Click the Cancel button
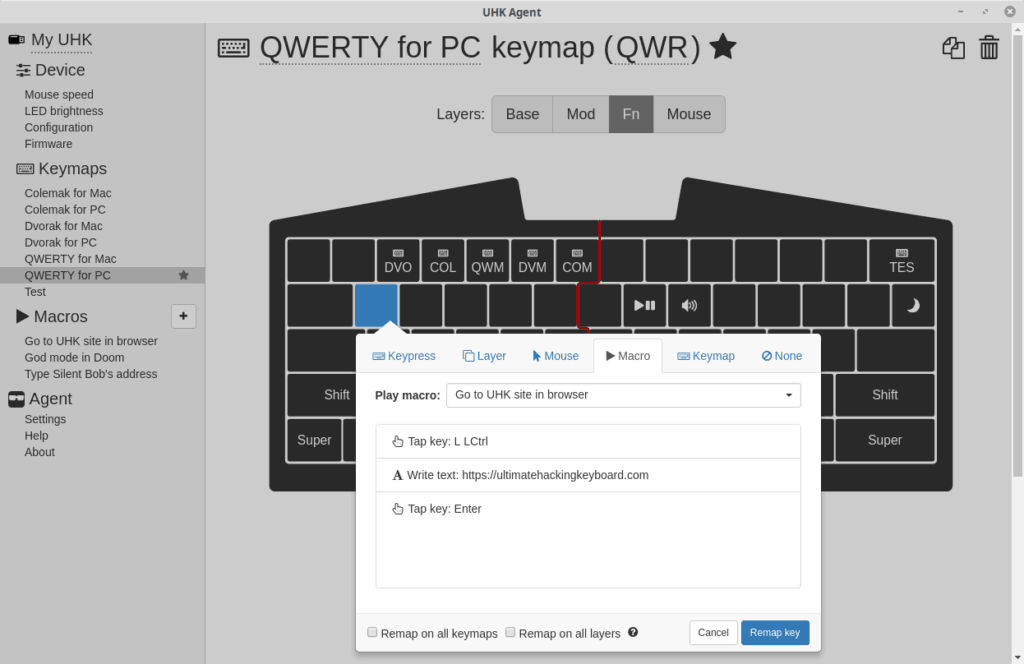 point(713,633)
